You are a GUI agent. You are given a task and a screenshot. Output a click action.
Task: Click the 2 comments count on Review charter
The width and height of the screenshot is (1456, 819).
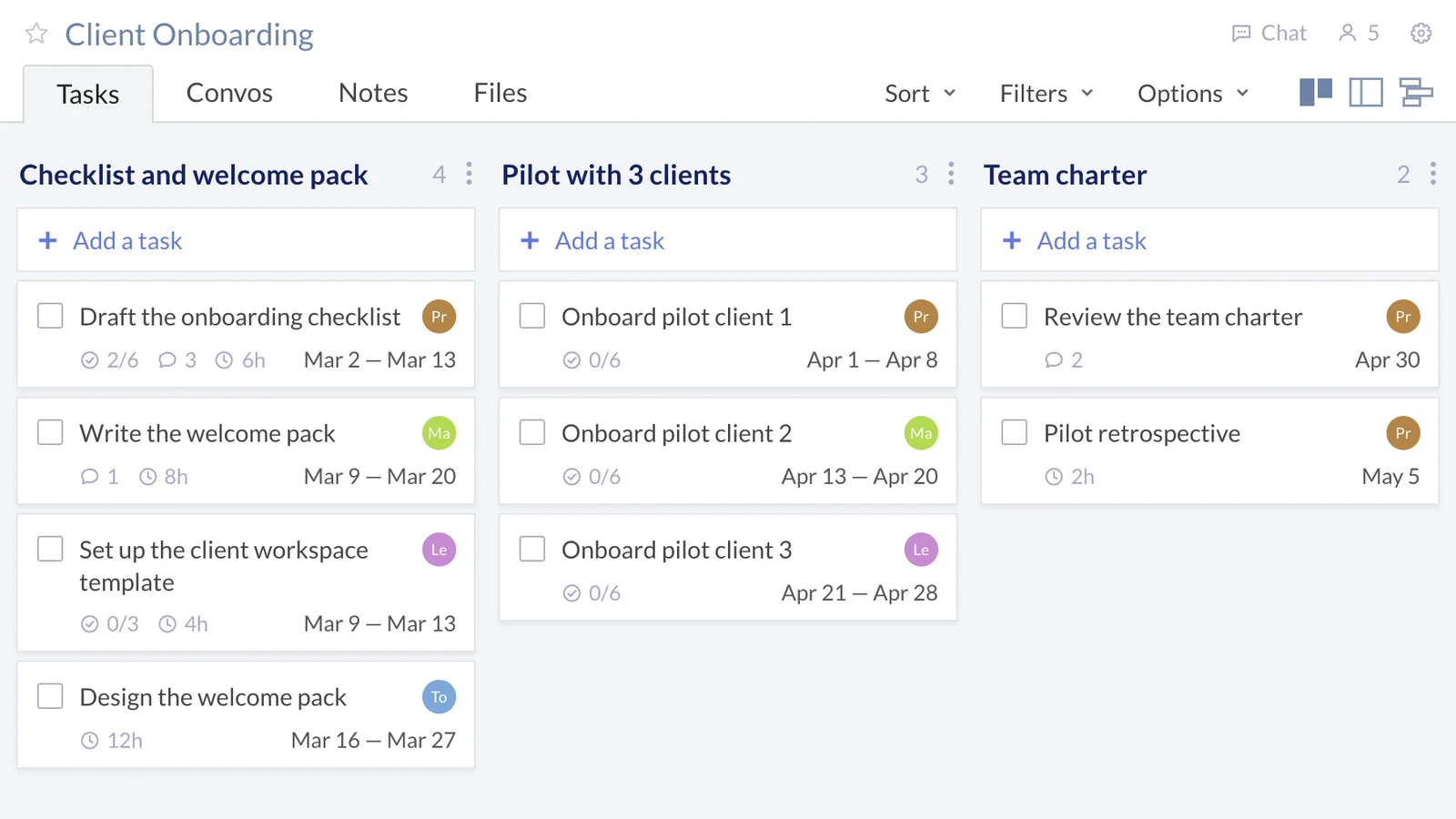pos(1065,360)
